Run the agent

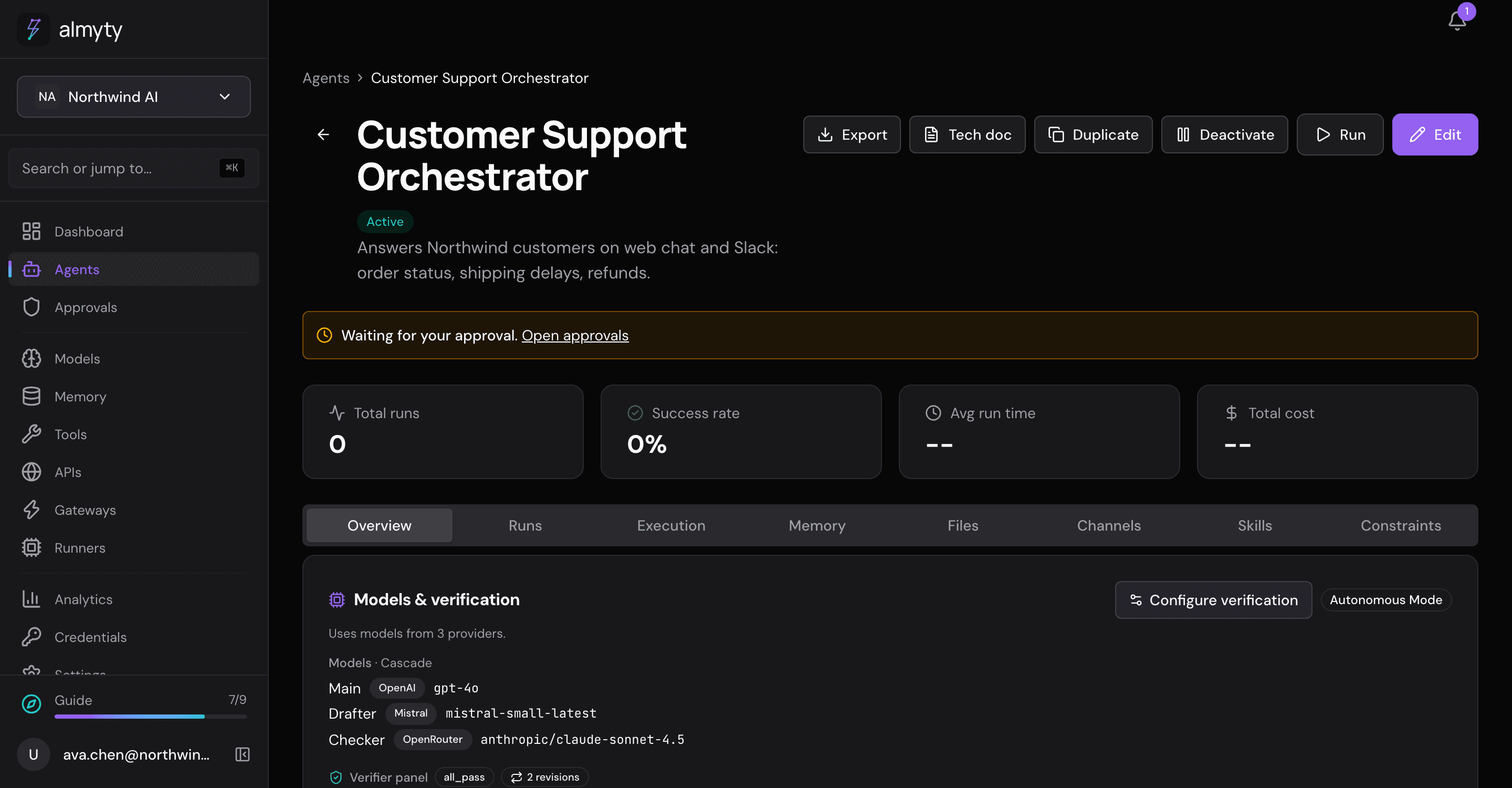click(x=1340, y=134)
